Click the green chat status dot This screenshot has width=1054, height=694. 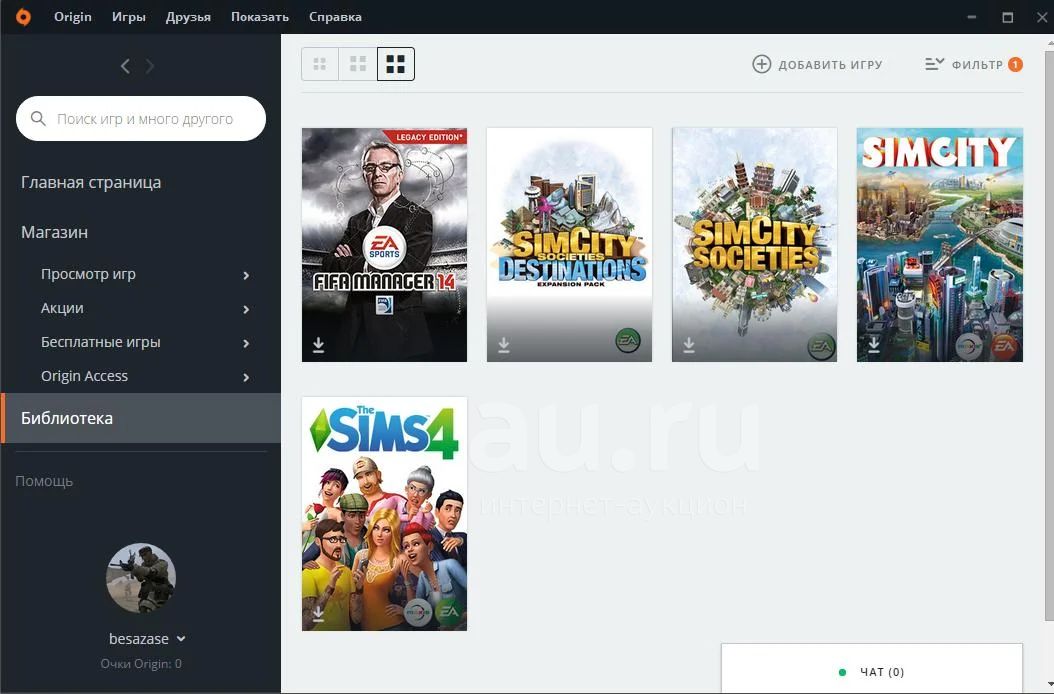click(x=842, y=672)
